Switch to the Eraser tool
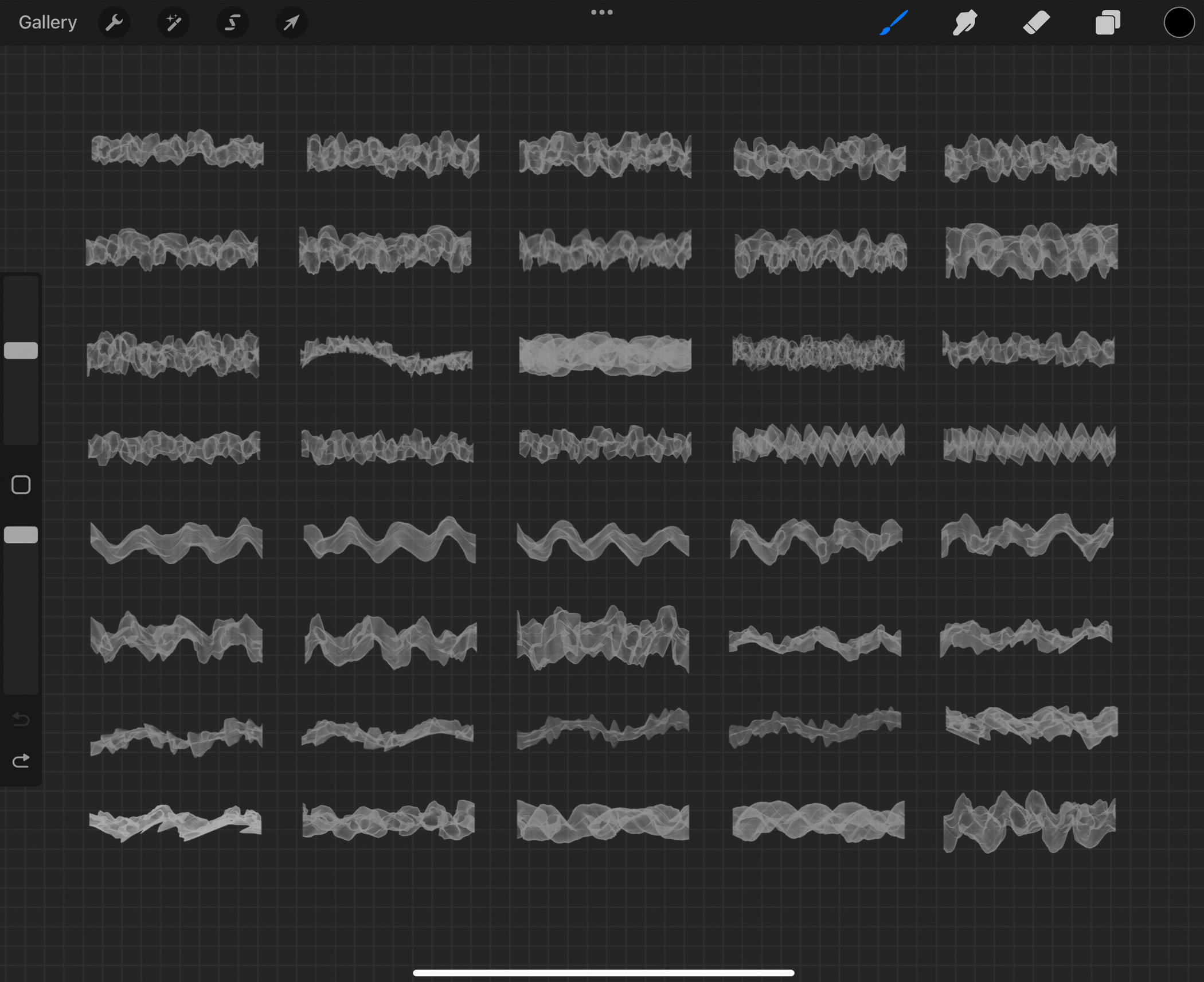Image resolution: width=1204 pixels, height=982 pixels. pyautogui.click(x=1035, y=22)
